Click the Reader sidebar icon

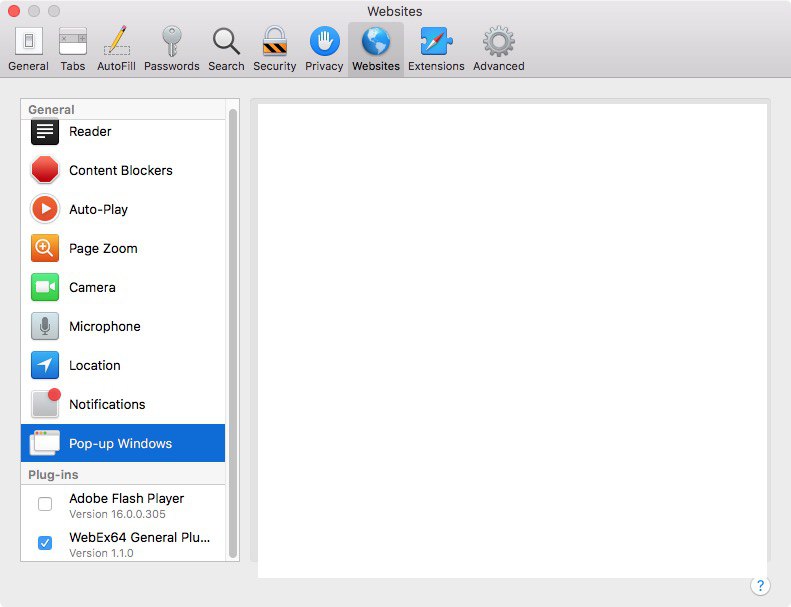click(45, 132)
